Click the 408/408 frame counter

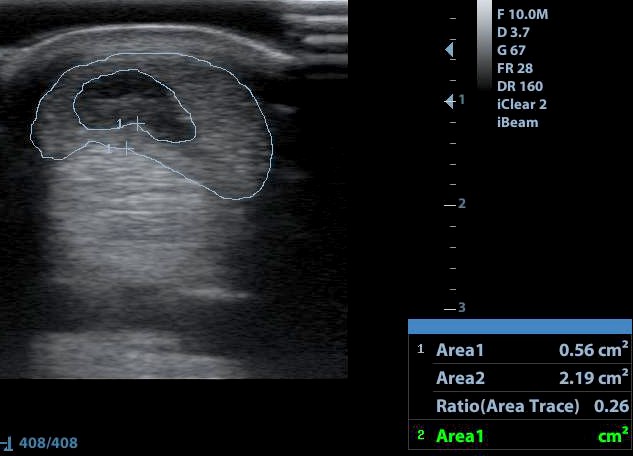coord(47,442)
